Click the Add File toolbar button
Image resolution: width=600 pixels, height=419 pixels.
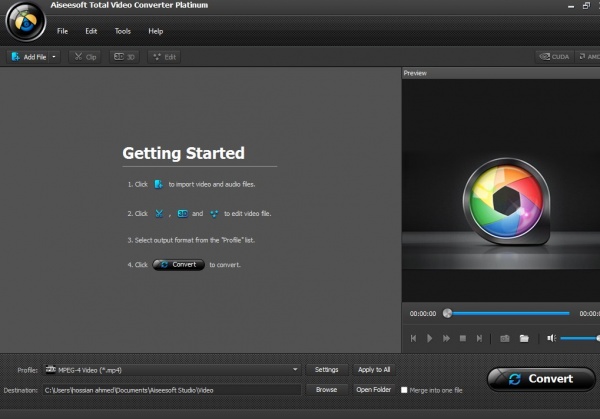[x=28, y=57]
